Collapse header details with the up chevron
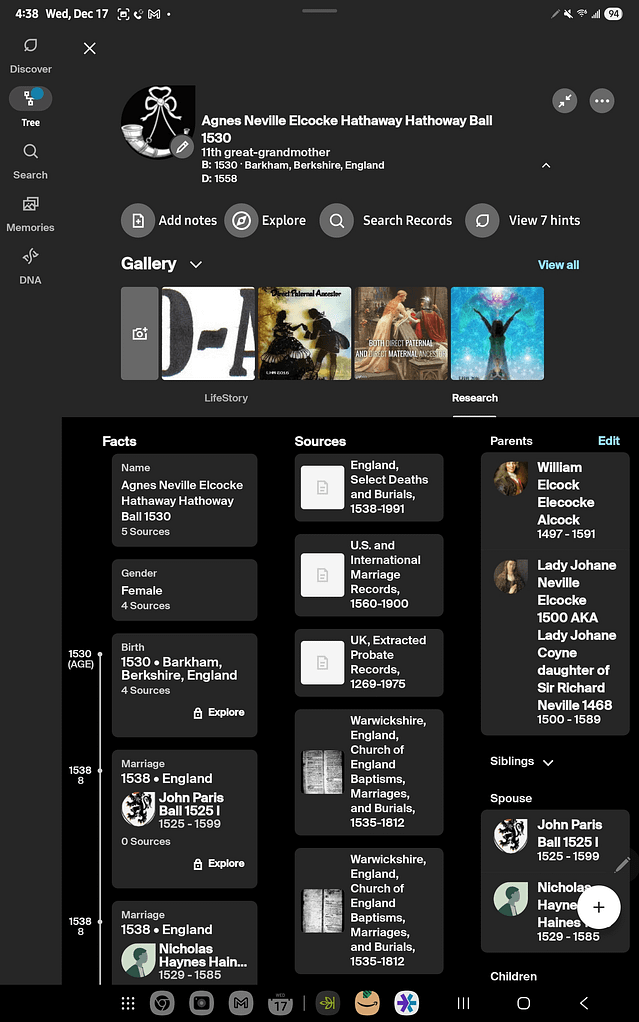Viewport: 639px width, 1022px height. (546, 166)
